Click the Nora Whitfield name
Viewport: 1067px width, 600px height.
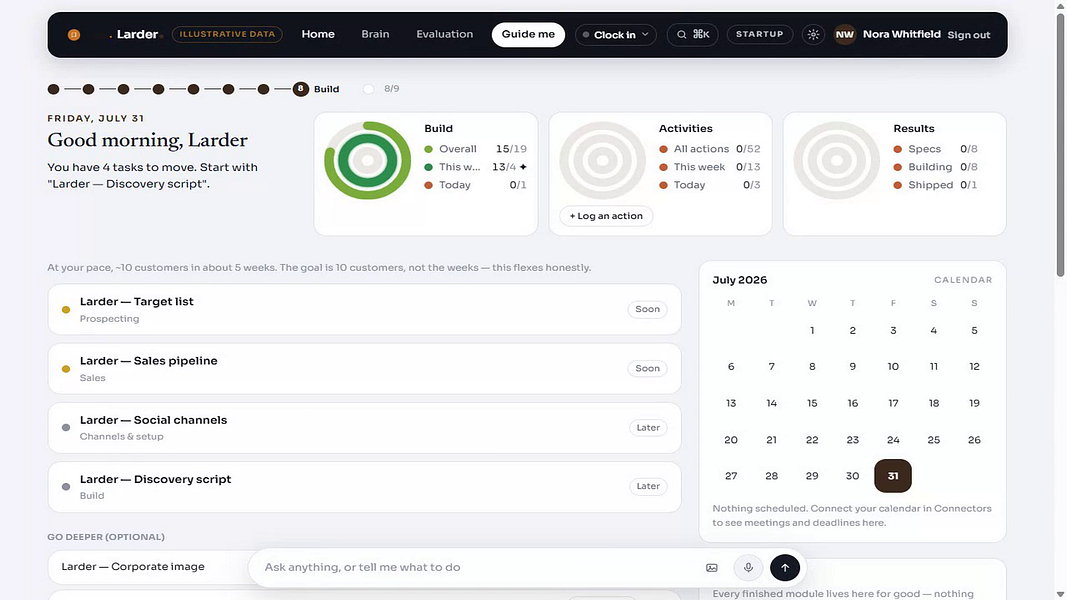tap(902, 34)
